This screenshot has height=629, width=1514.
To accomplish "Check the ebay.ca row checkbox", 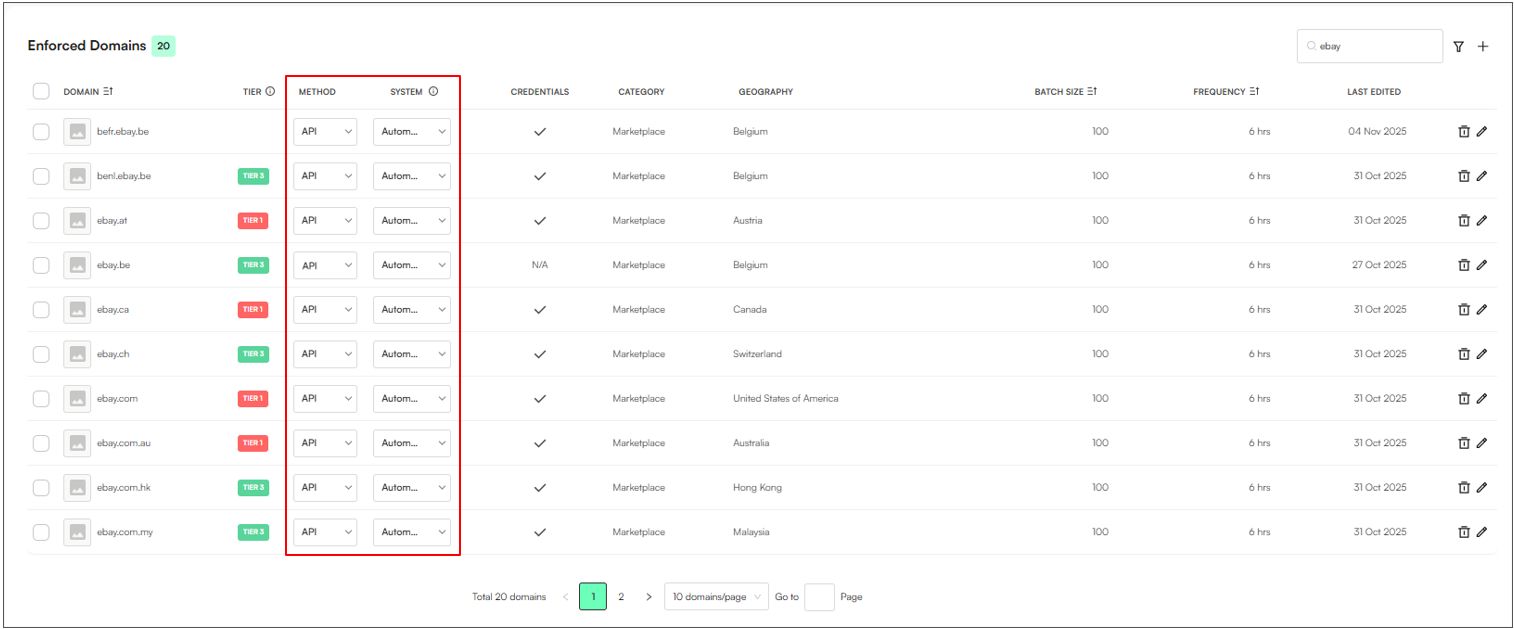I will (41, 309).
